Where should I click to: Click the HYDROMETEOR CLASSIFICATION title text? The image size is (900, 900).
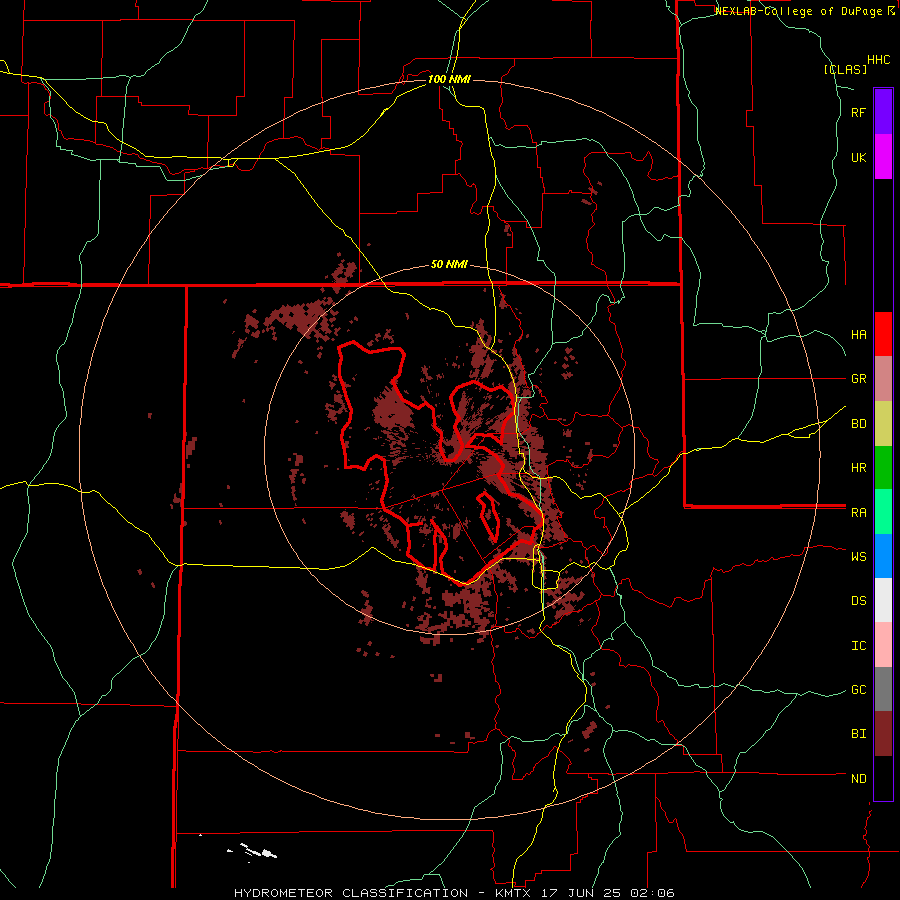coord(351,893)
